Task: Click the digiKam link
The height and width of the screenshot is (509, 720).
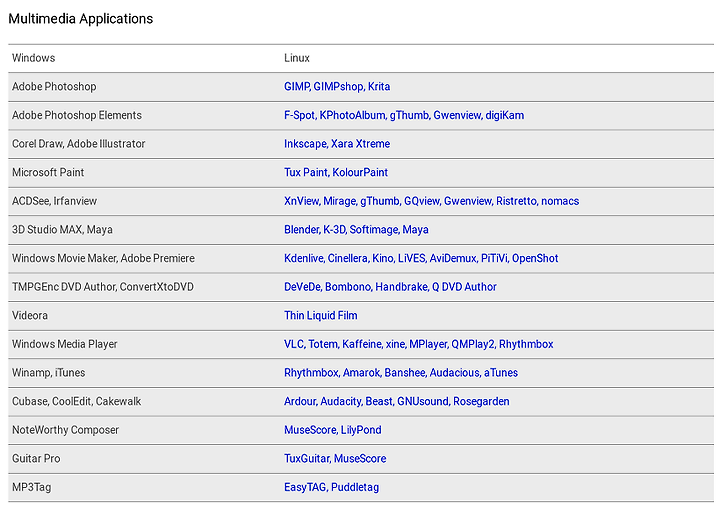Action: coord(504,115)
